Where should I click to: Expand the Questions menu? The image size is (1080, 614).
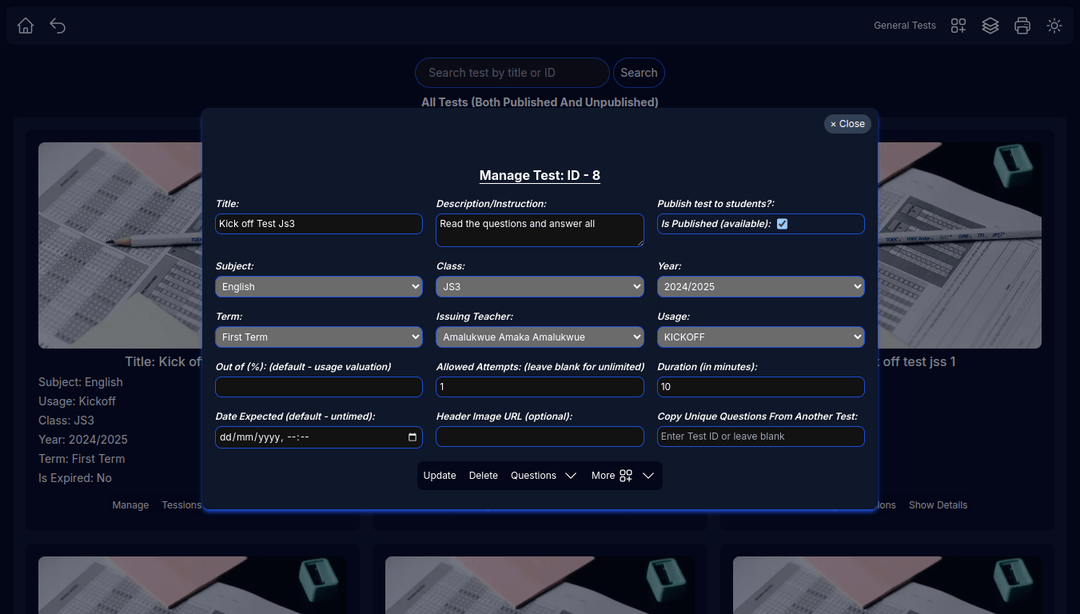click(x=543, y=476)
